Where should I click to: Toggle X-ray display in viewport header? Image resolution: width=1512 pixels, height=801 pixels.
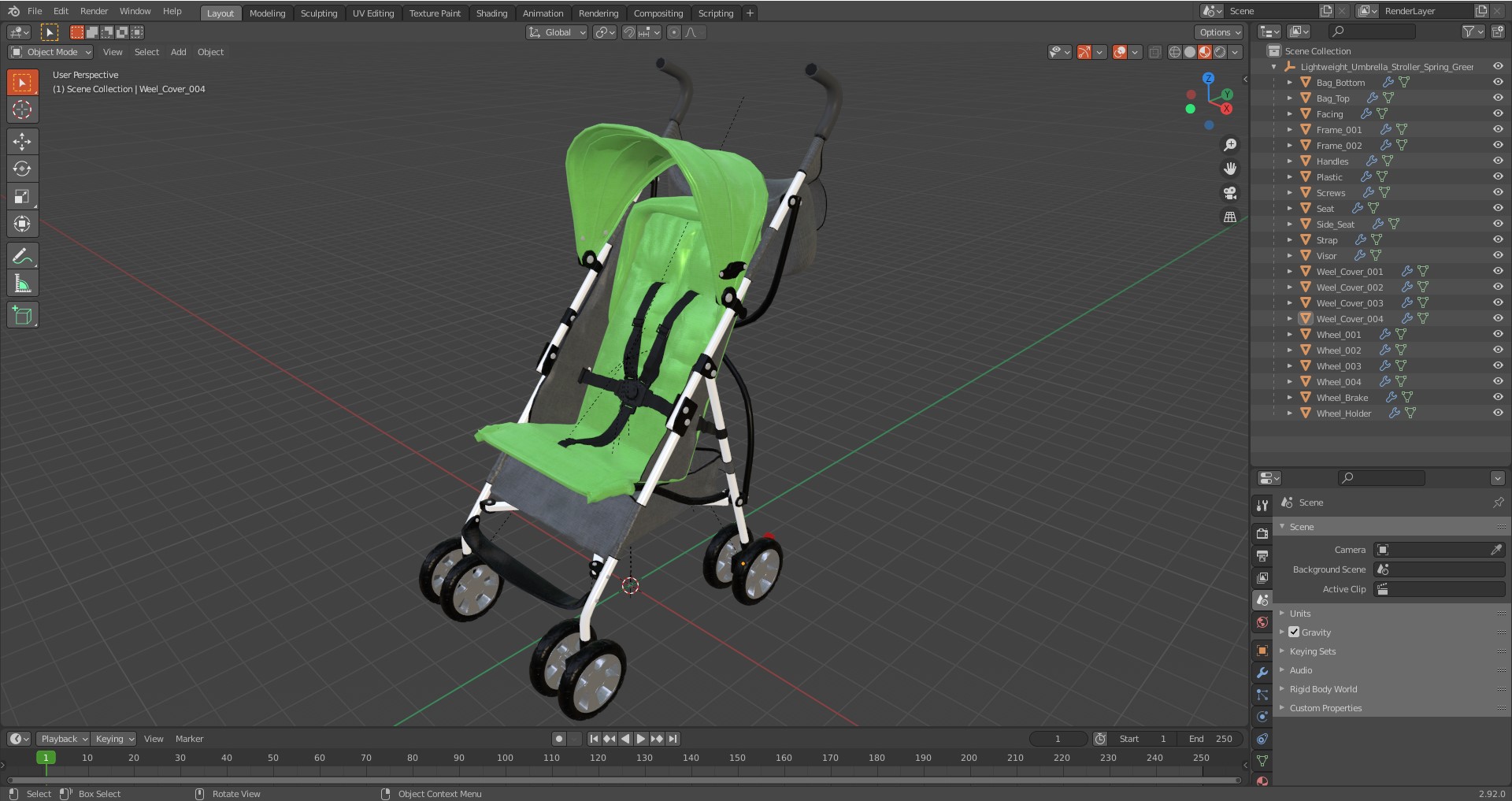tap(1154, 52)
